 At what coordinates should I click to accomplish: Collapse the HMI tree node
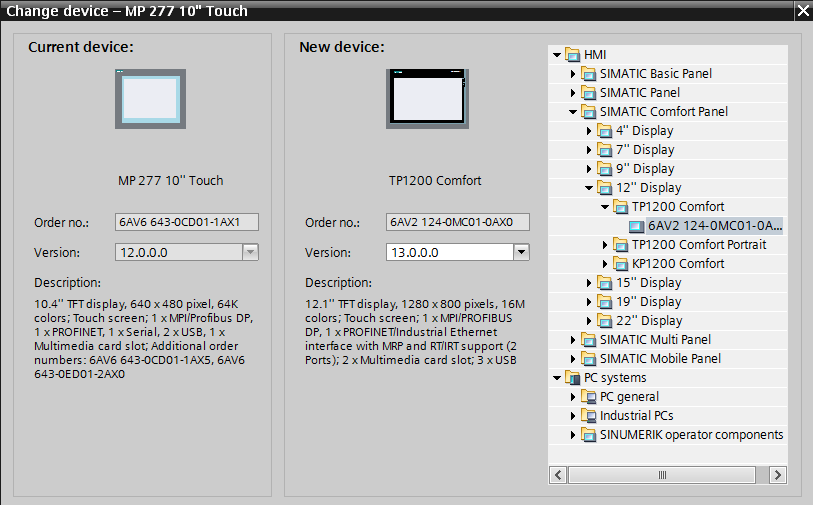[x=557, y=54]
